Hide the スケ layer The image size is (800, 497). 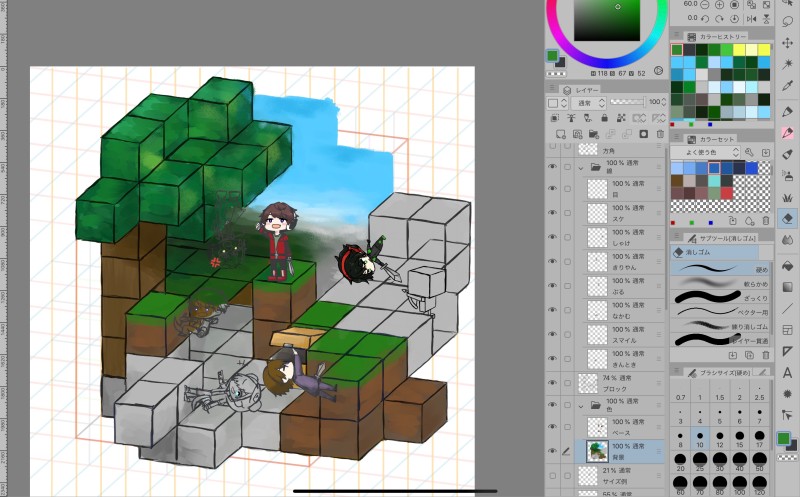click(x=552, y=213)
